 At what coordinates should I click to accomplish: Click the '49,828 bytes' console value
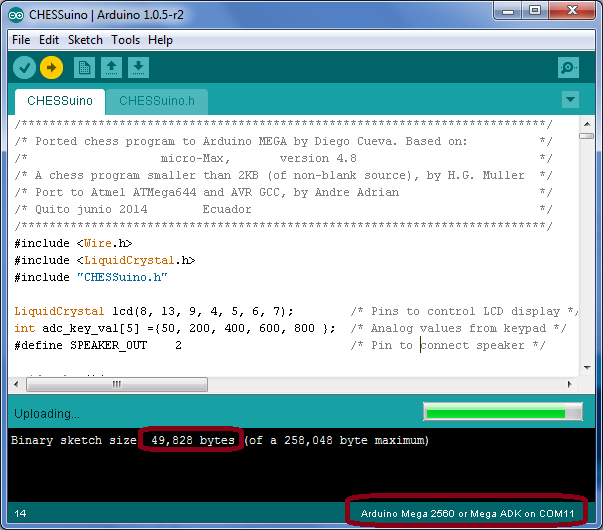pos(193,440)
